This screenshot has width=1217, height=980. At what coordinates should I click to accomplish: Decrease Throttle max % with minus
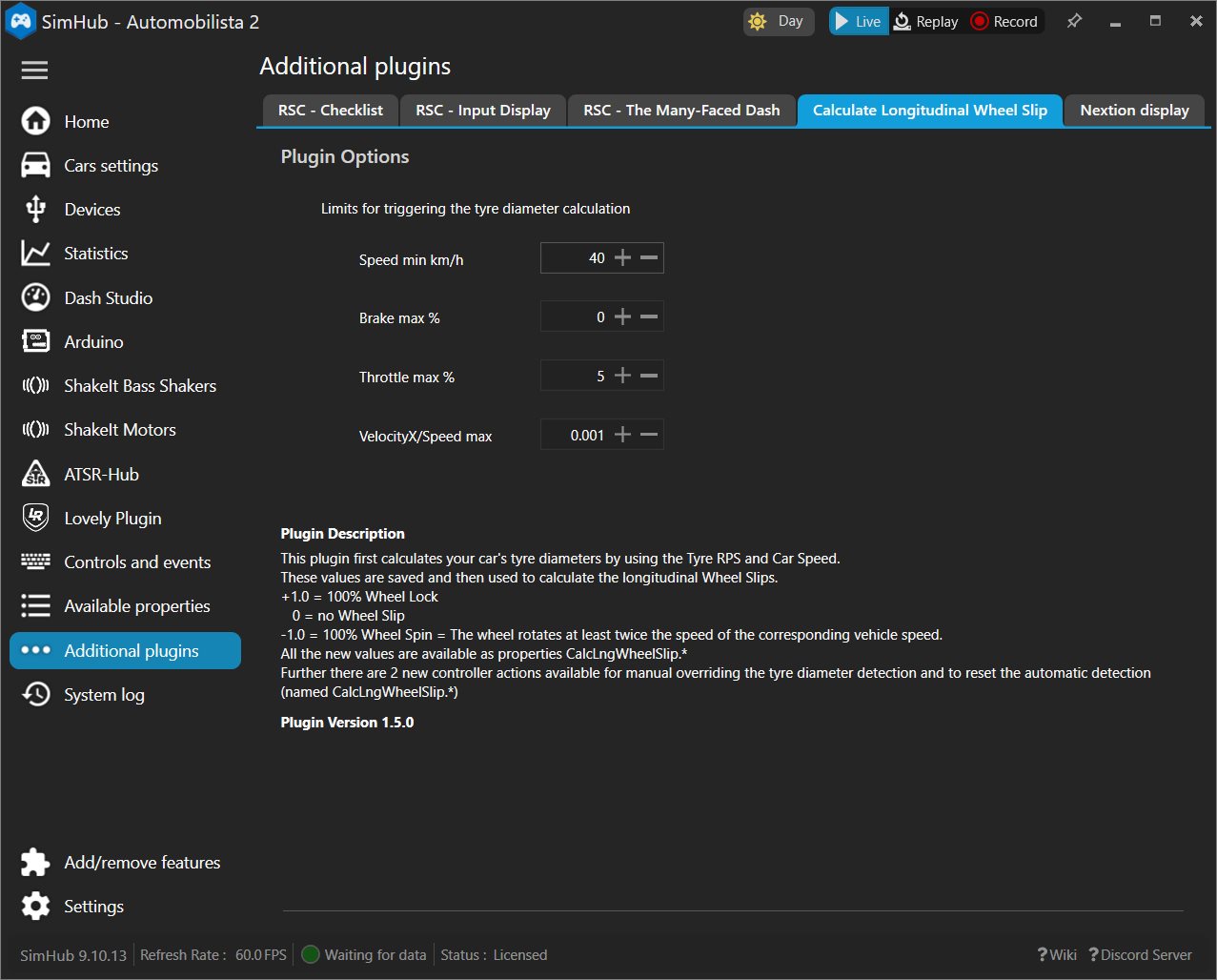[649, 376]
